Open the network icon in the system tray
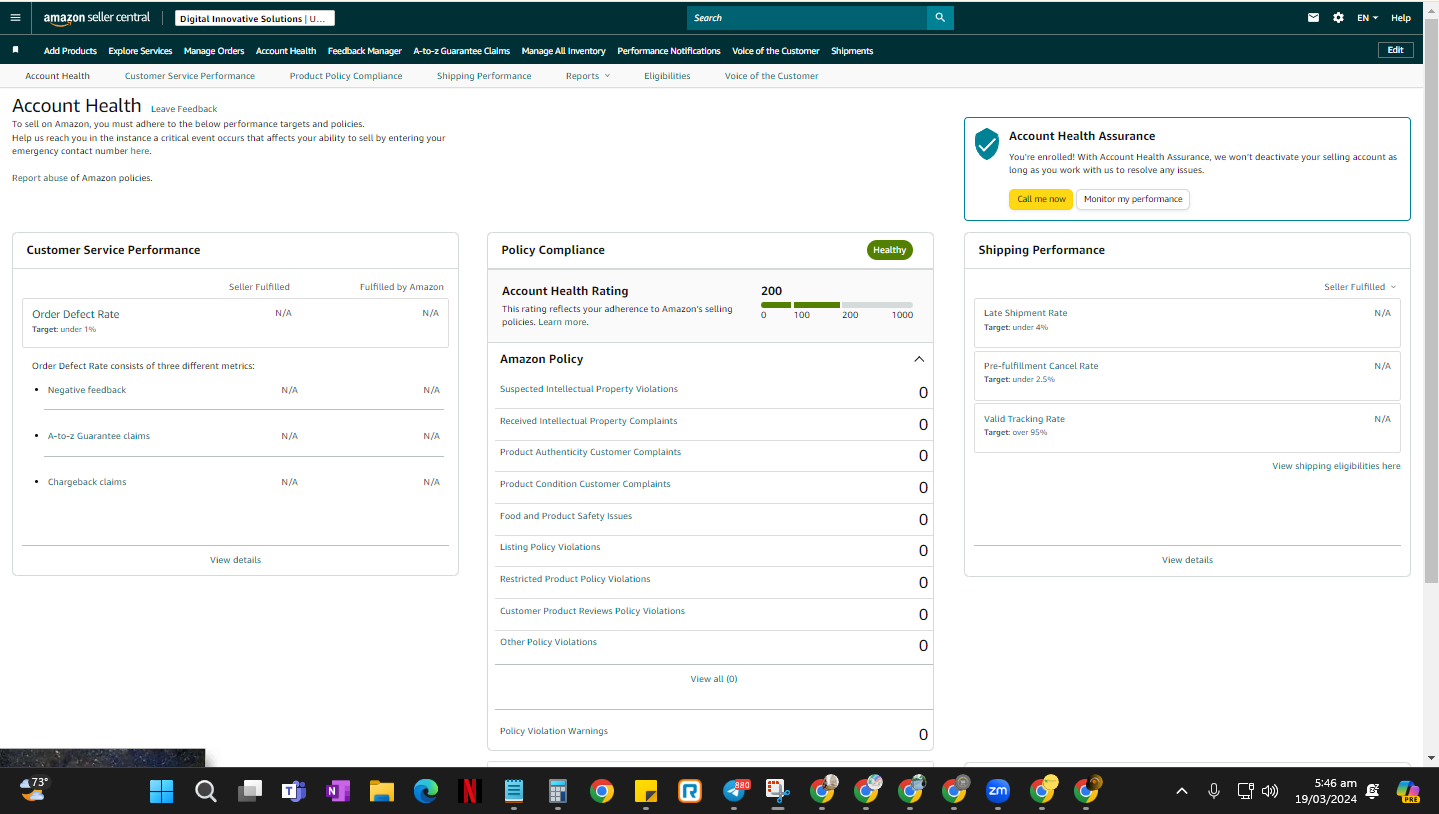Image resolution: width=1439 pixels, height=814 pixels. (x=1246, y=791)
